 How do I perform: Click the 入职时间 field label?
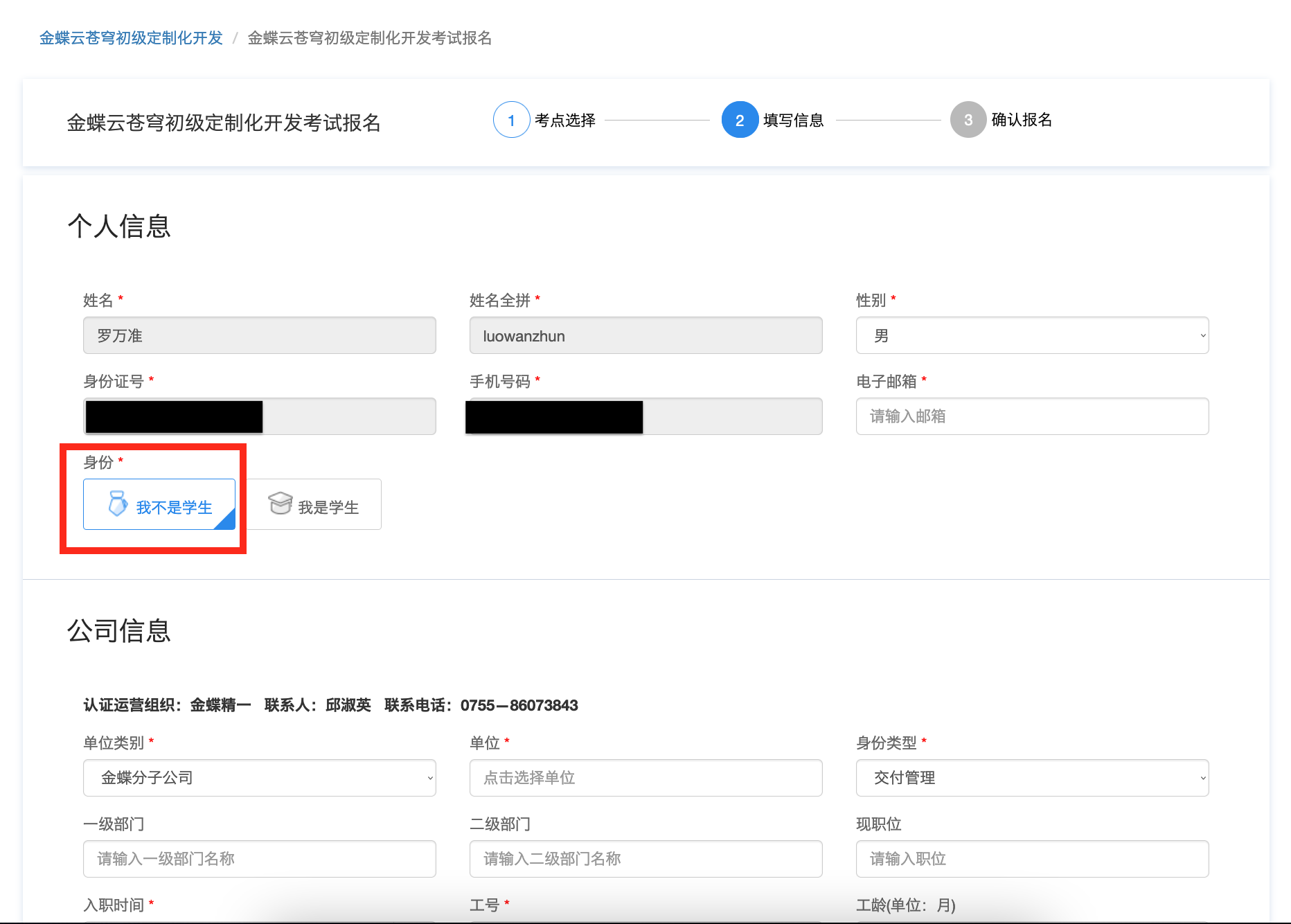click(114, 905)
